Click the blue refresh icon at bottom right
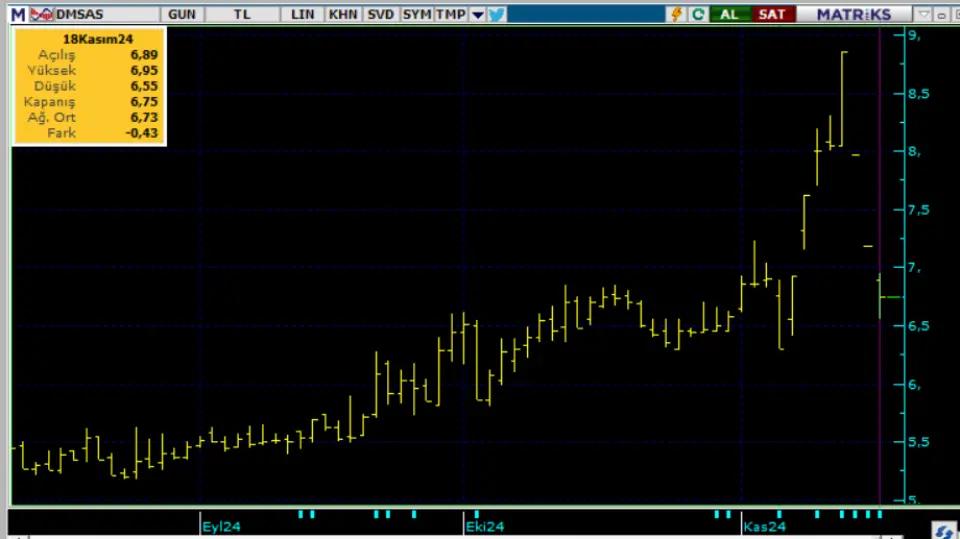The image size is (960, 539). pyautogui.click(x=944, y=531)
